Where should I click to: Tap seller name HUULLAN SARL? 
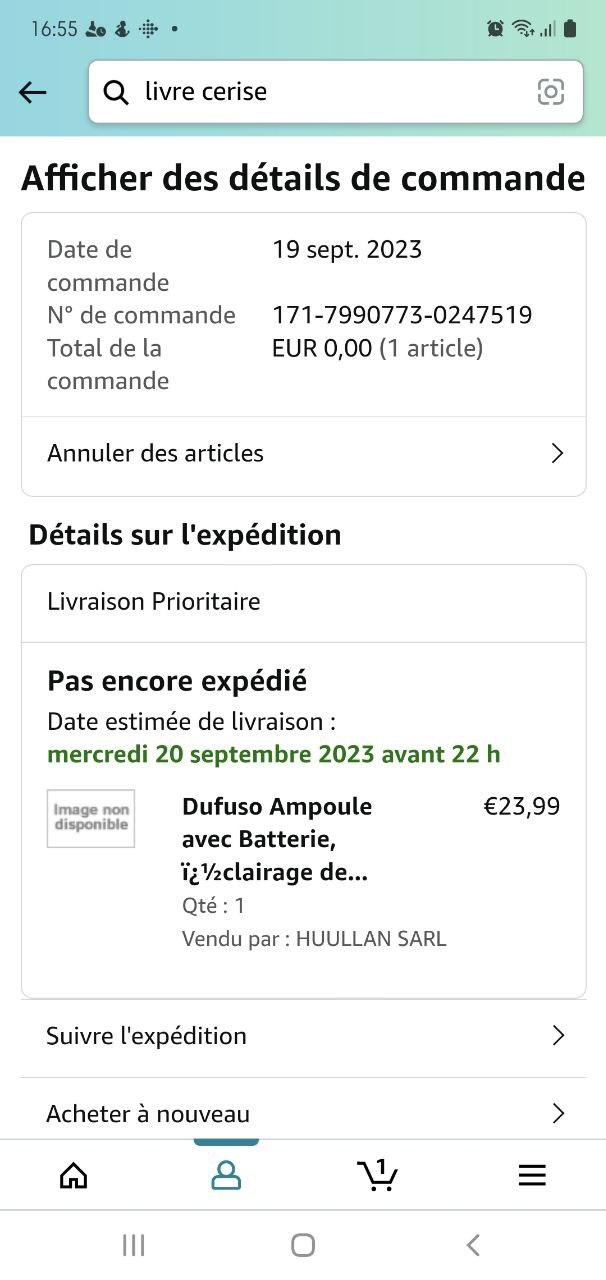371,939
